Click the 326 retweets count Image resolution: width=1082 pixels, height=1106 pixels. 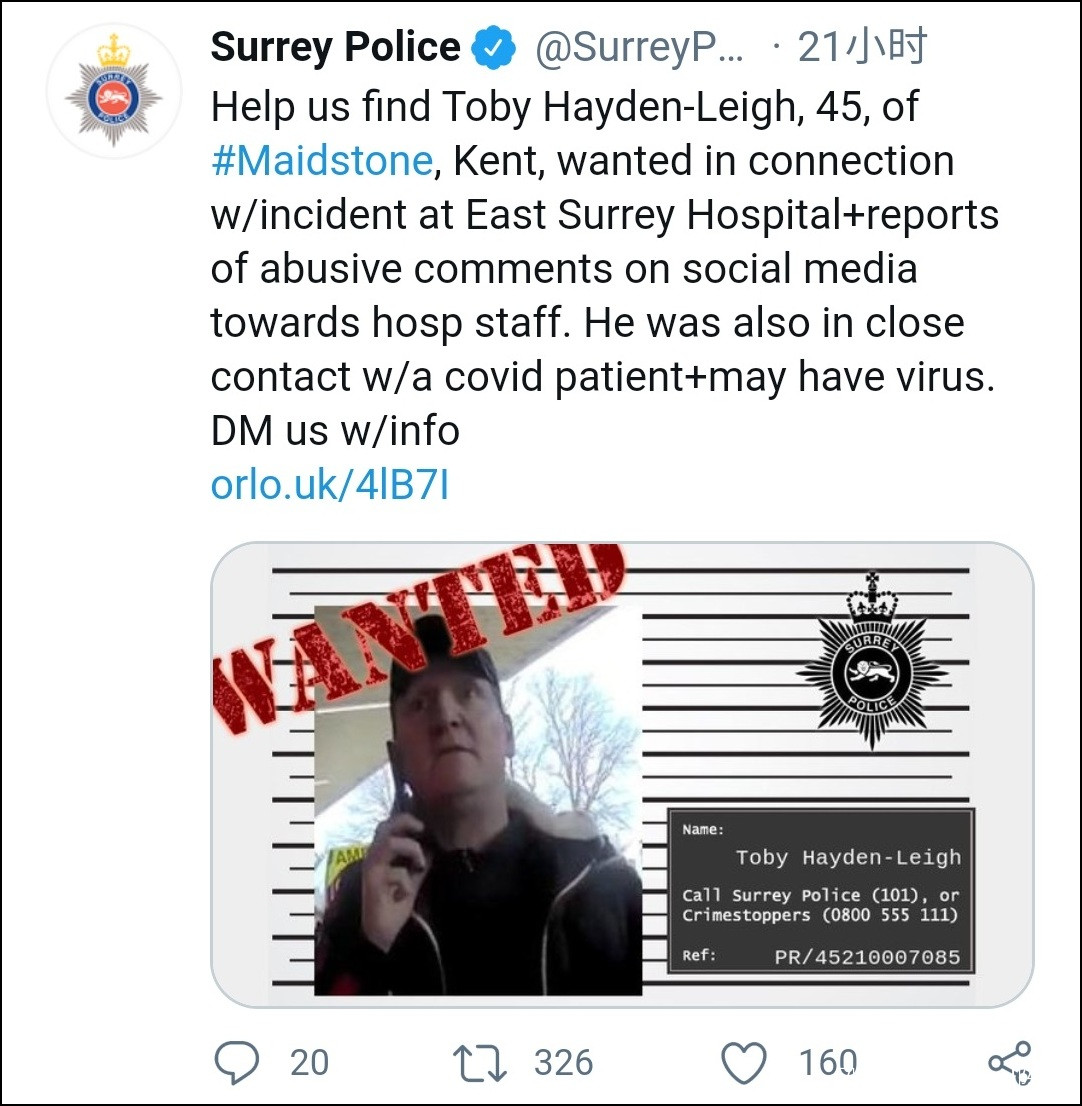point(562,1062)
